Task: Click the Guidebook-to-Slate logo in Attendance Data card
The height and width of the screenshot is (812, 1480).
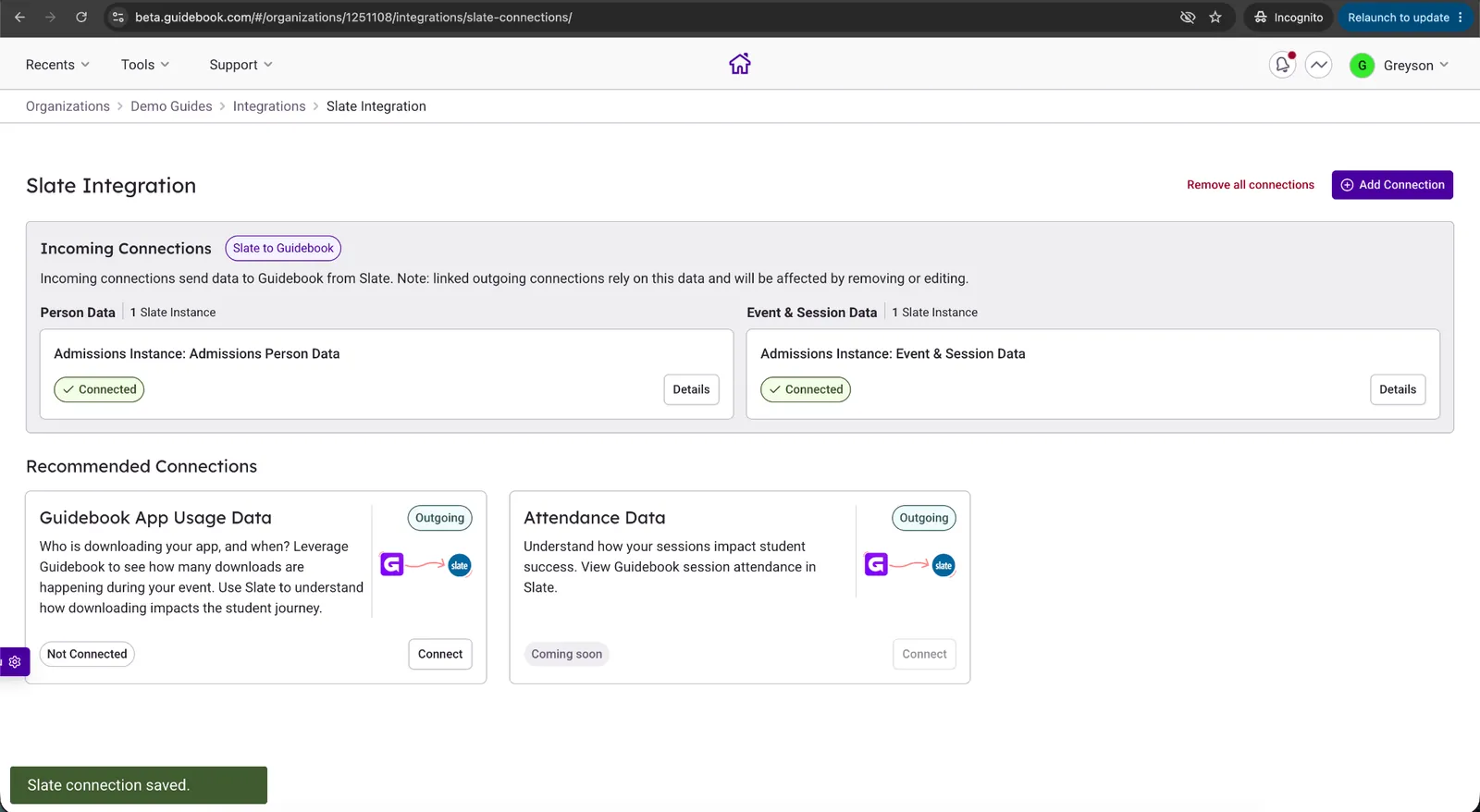Action: coord(910,564)
